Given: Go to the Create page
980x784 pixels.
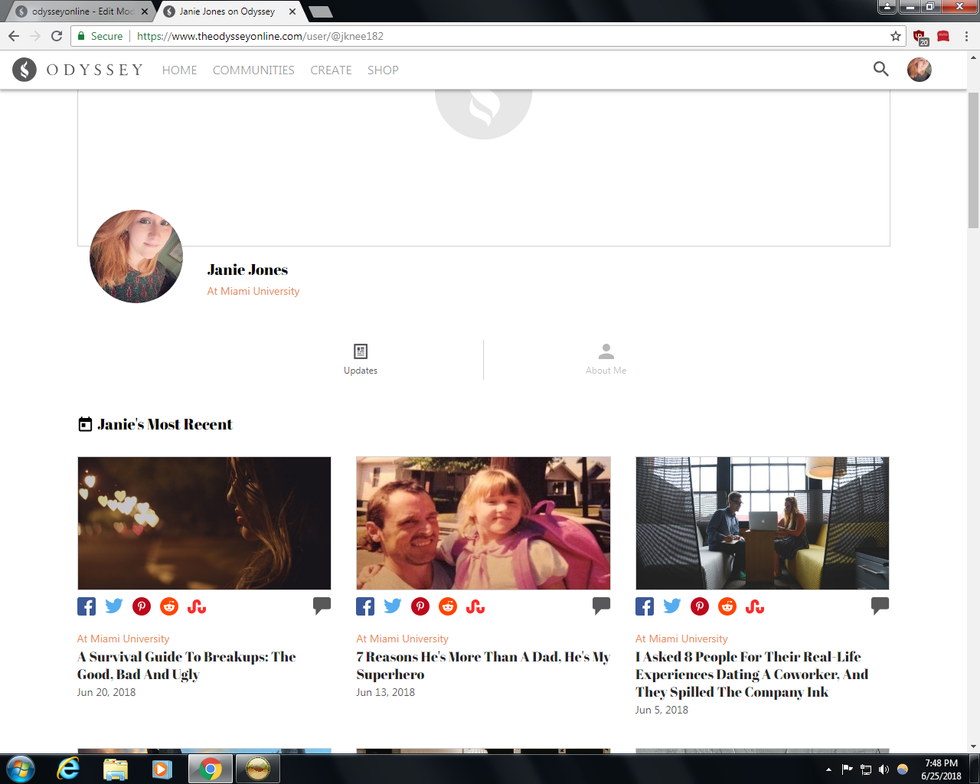Looking at the screenshot, I should pos(330,70).
